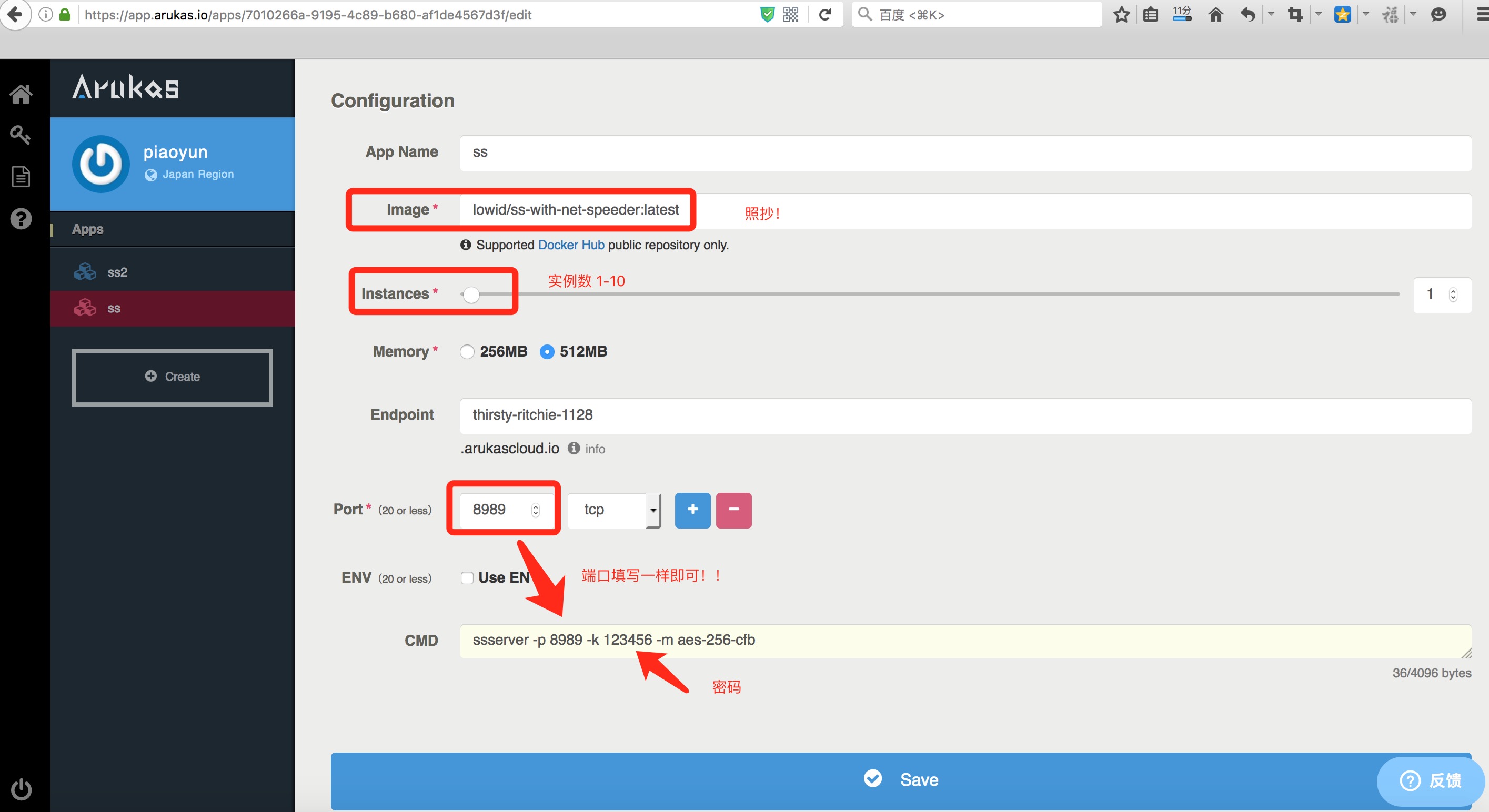Open the API keys icon in sidebar
The width and height of the screenshot is (1489, 812).
point(21,135)
